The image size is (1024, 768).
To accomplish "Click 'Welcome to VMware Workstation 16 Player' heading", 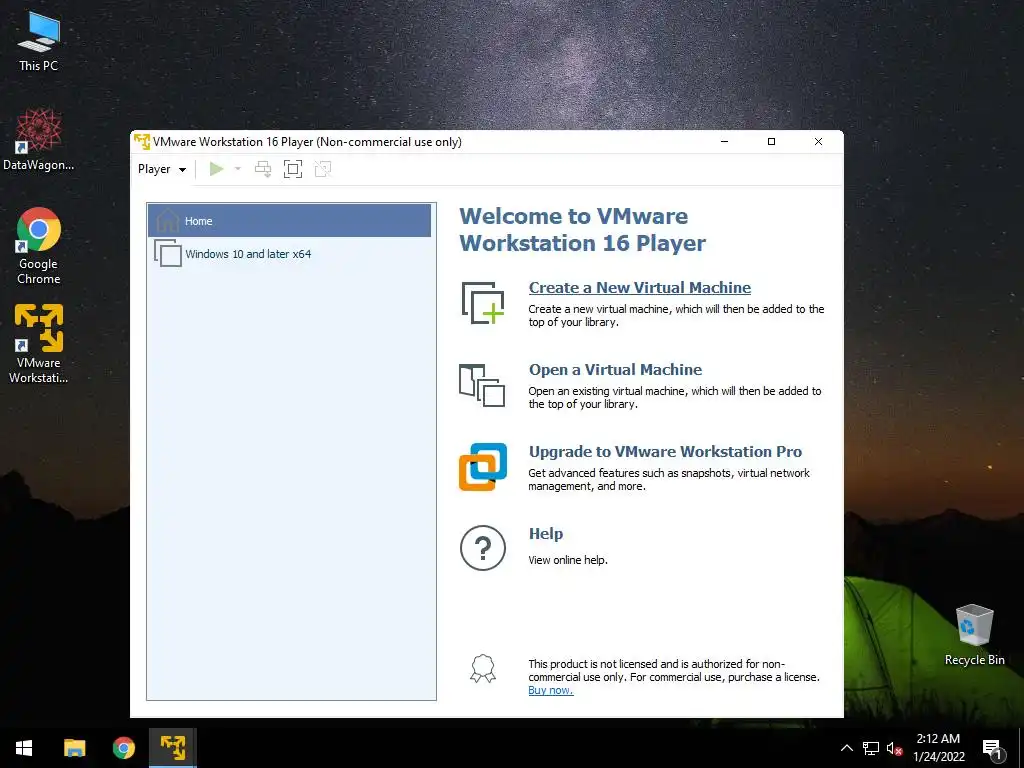I will (x=582, y=229).
